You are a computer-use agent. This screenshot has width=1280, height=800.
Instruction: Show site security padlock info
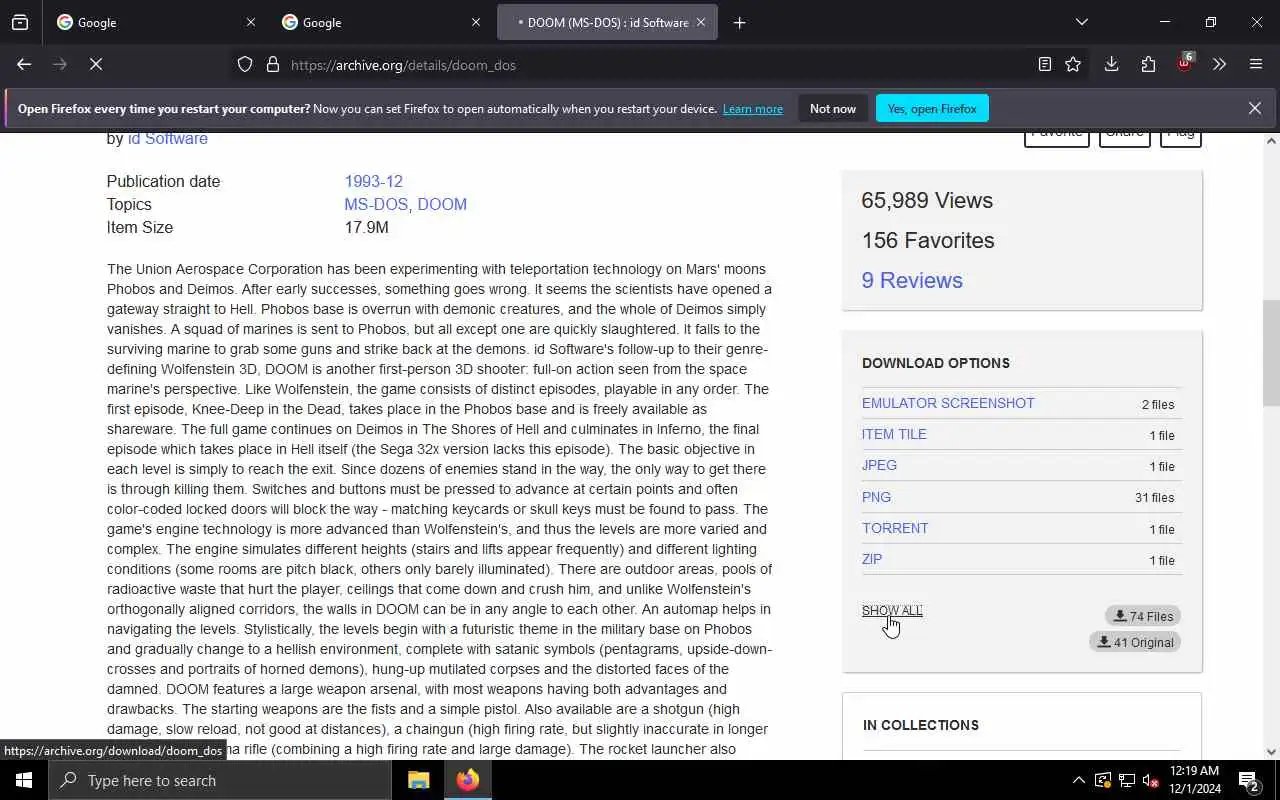[272, 65]
